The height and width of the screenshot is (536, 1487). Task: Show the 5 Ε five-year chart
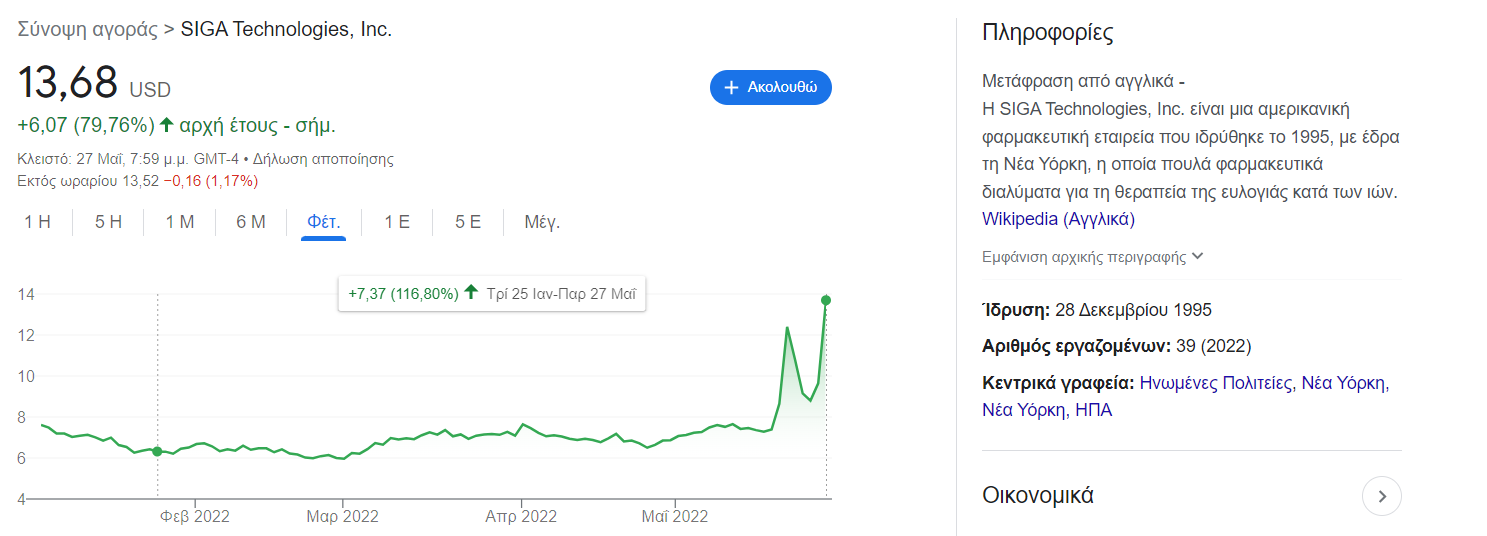[x=468, y=222]
